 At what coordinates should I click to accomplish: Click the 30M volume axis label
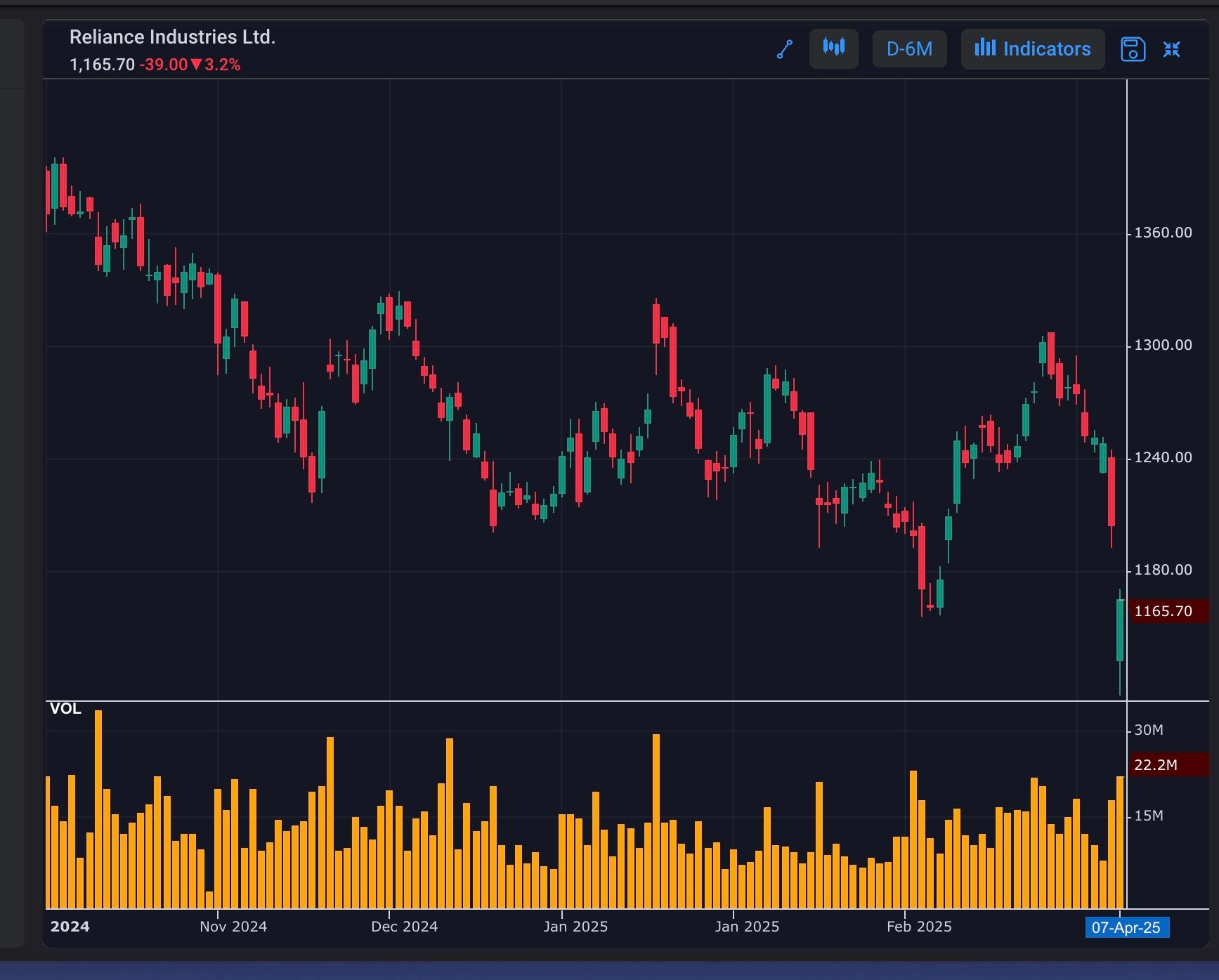(x=1149, y=730)
